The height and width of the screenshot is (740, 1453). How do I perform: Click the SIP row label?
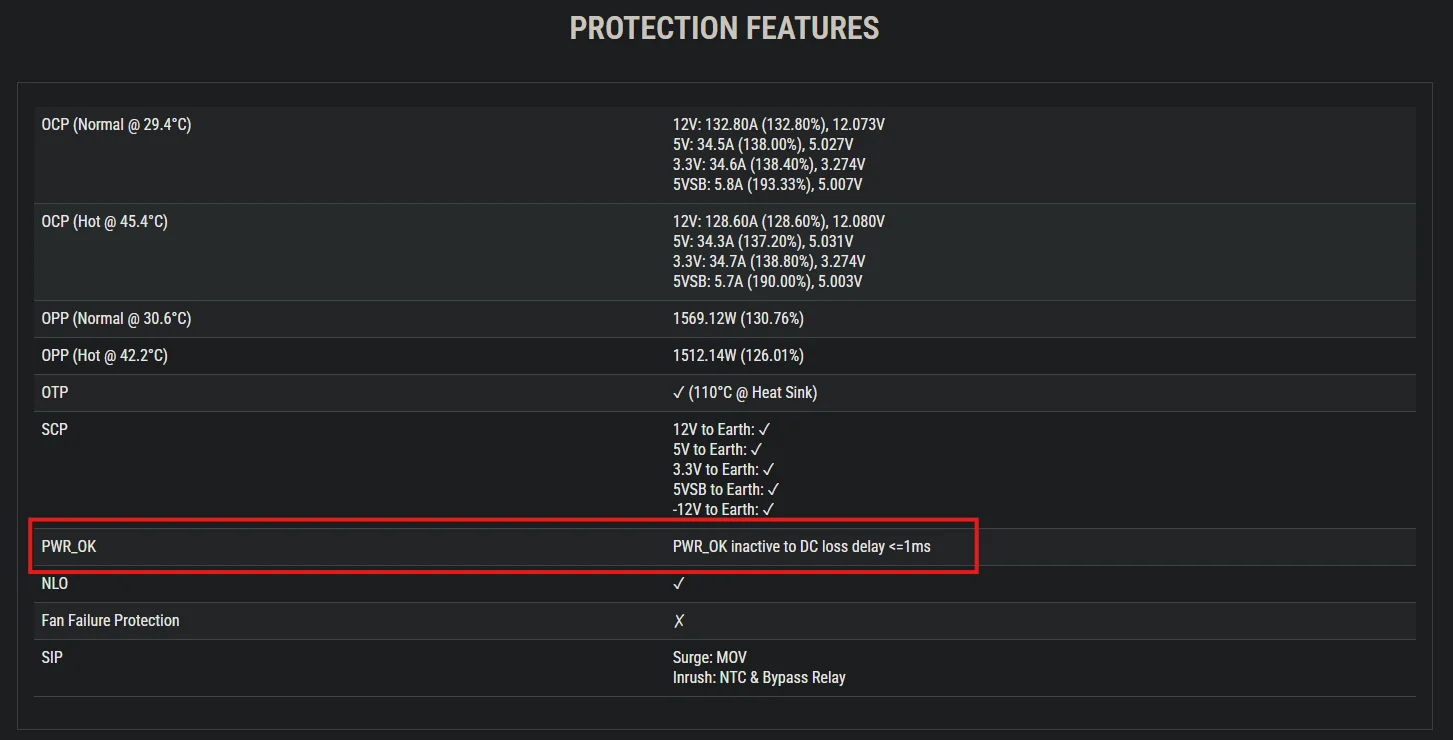[x=51, y=658]
